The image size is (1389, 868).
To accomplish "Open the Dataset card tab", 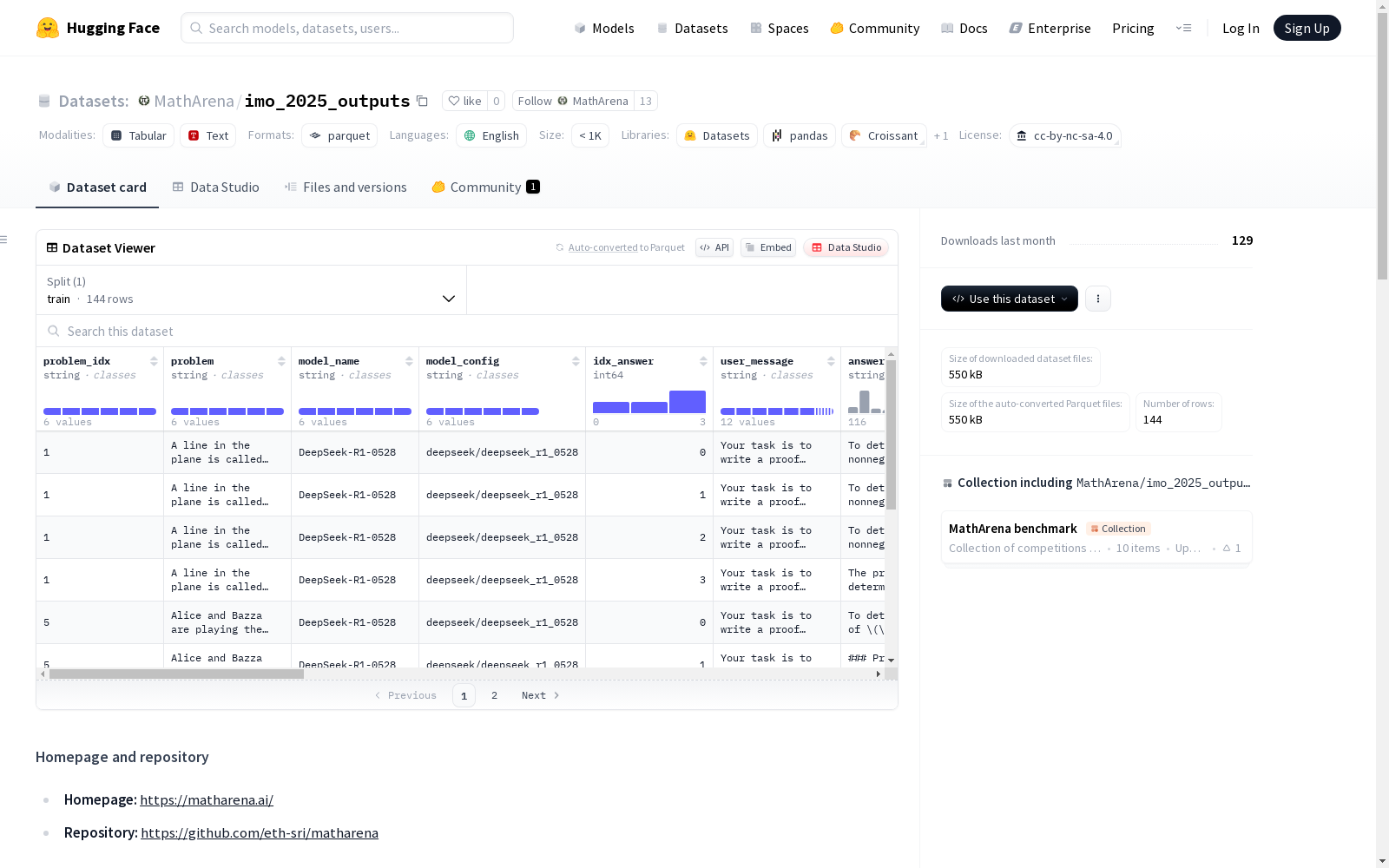I will 97,187.
